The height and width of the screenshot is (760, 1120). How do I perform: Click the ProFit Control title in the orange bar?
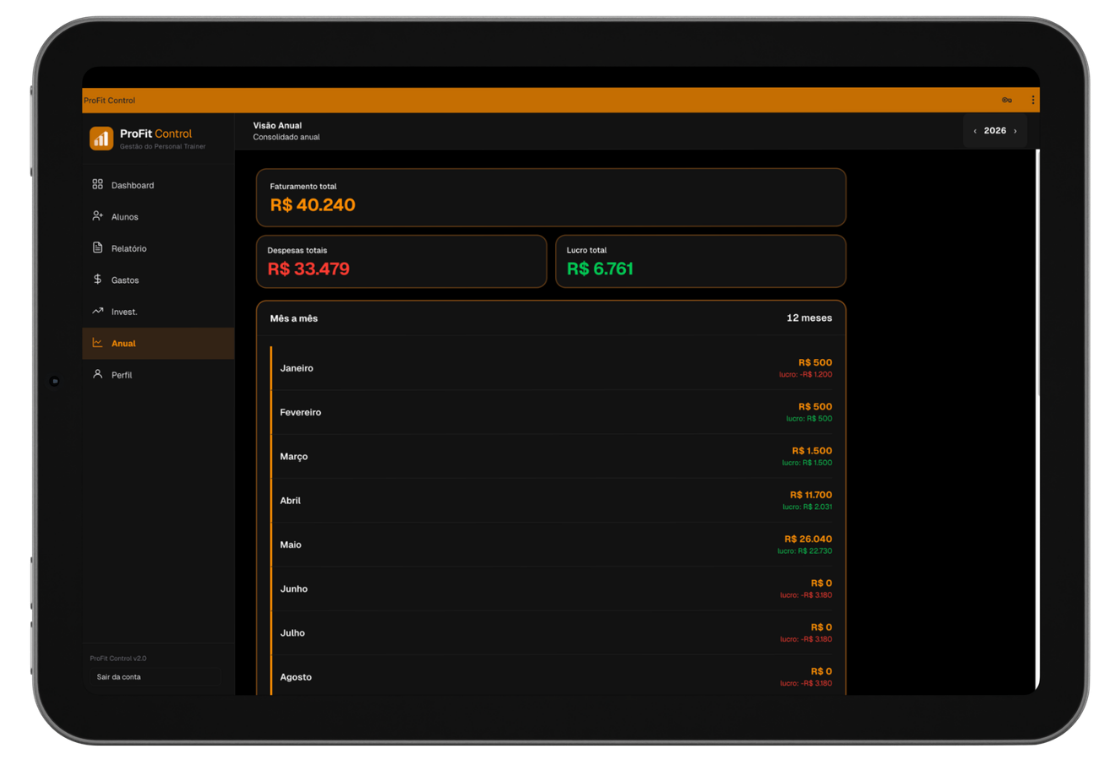coord(109,101)
